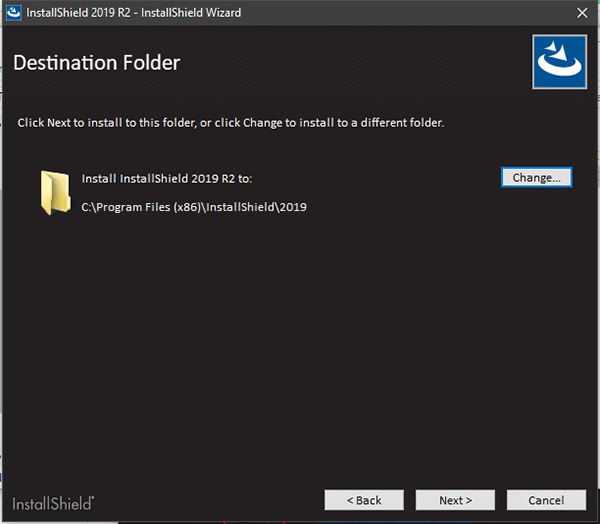Click the InstallShield title bar icon
This screenshot has width=600, height=524.
[x=14, y=13]
